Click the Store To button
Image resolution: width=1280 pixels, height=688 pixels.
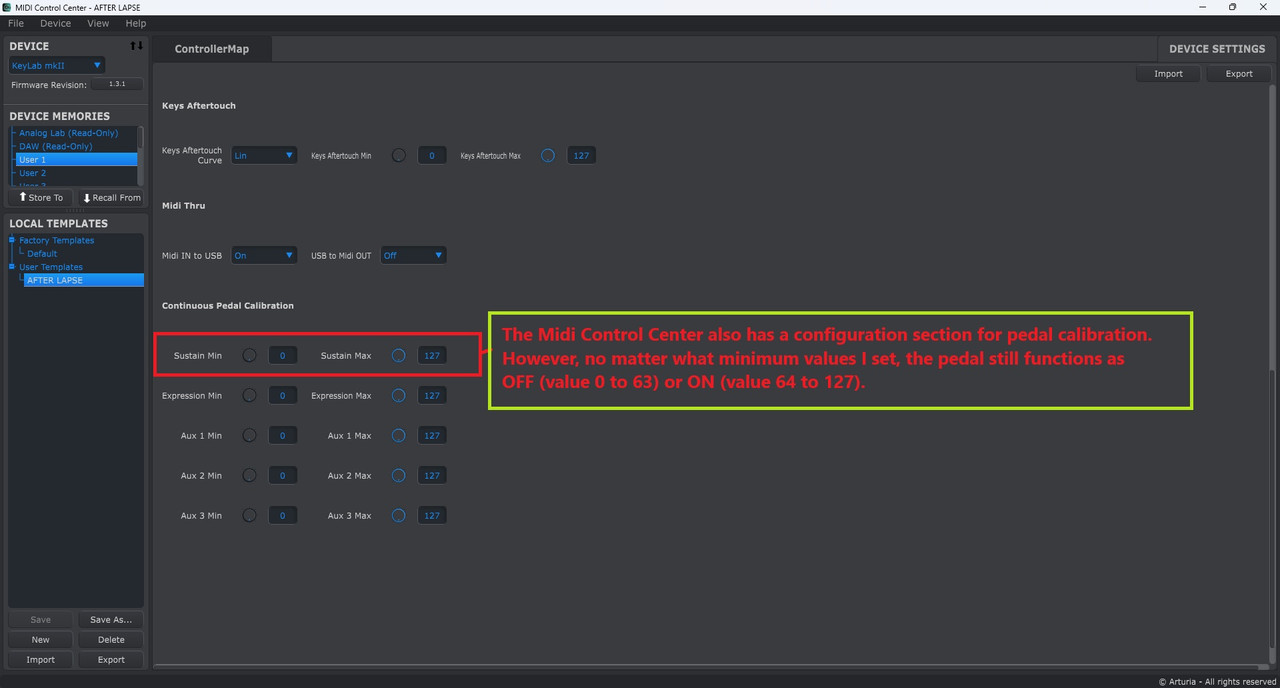(40, 197)
